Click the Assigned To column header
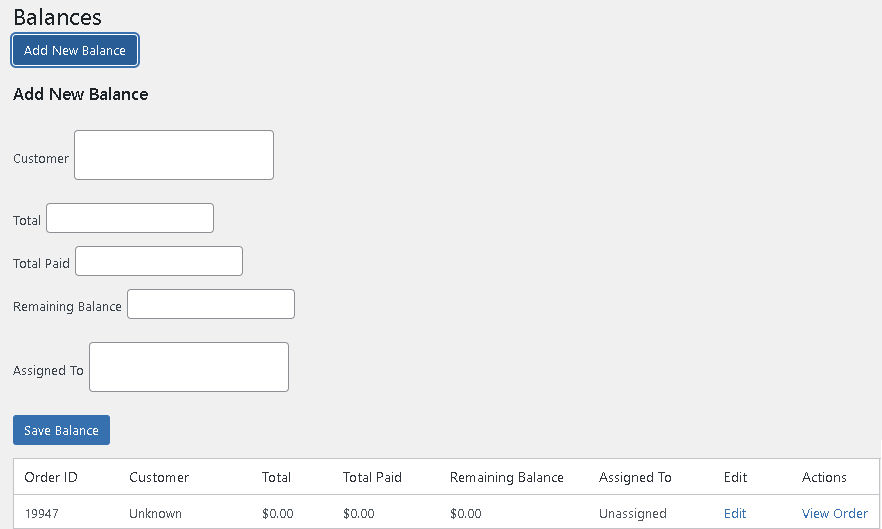882x529 pixels. coord(635,477)
